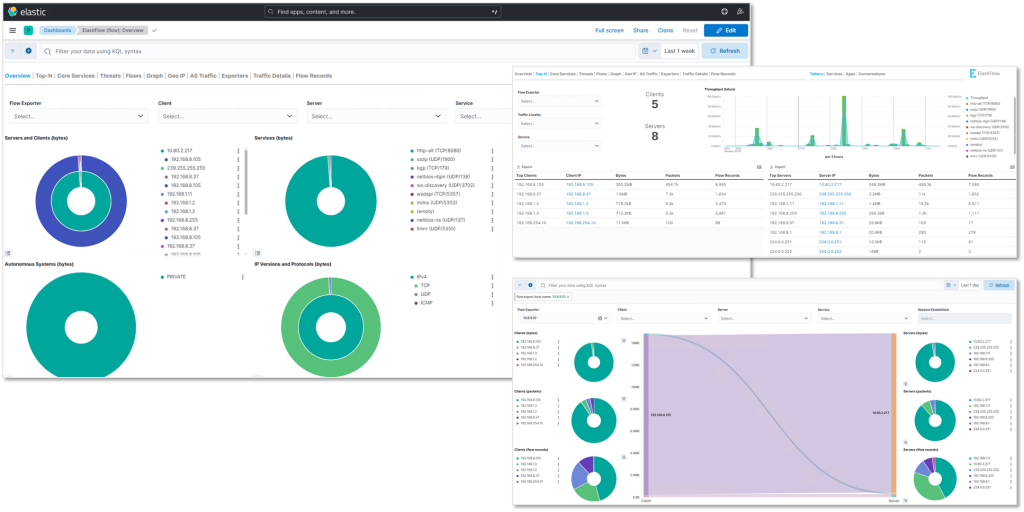Image resolution: width=1024 pixels, height=512 pixels.
Task: Toggle legend on Servers and Clients chart
Action: 8,253
